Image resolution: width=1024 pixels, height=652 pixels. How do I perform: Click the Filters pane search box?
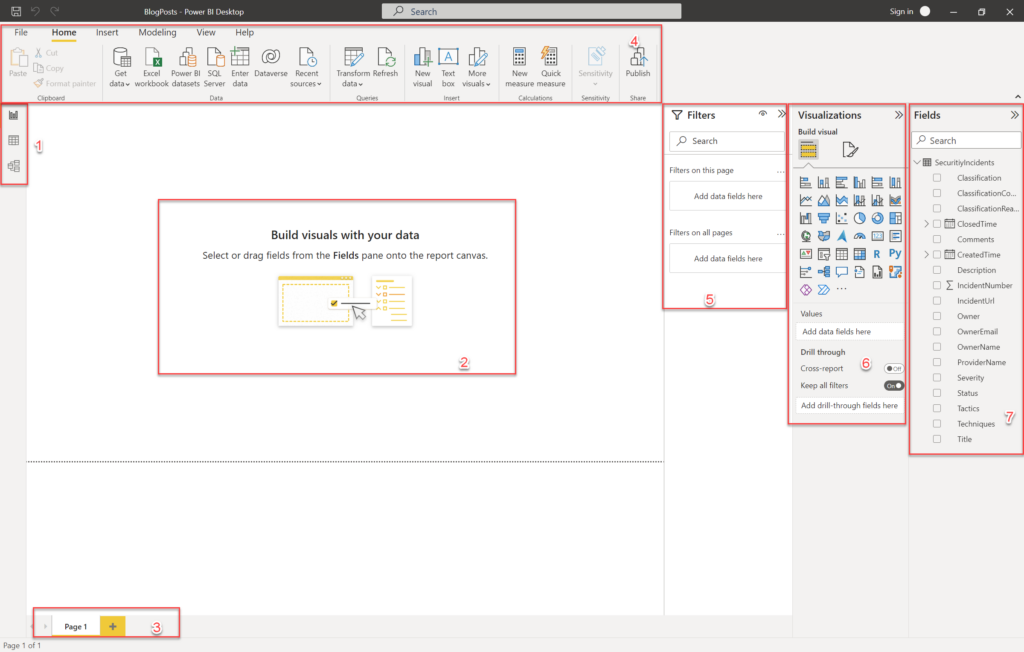coord(726,141)
